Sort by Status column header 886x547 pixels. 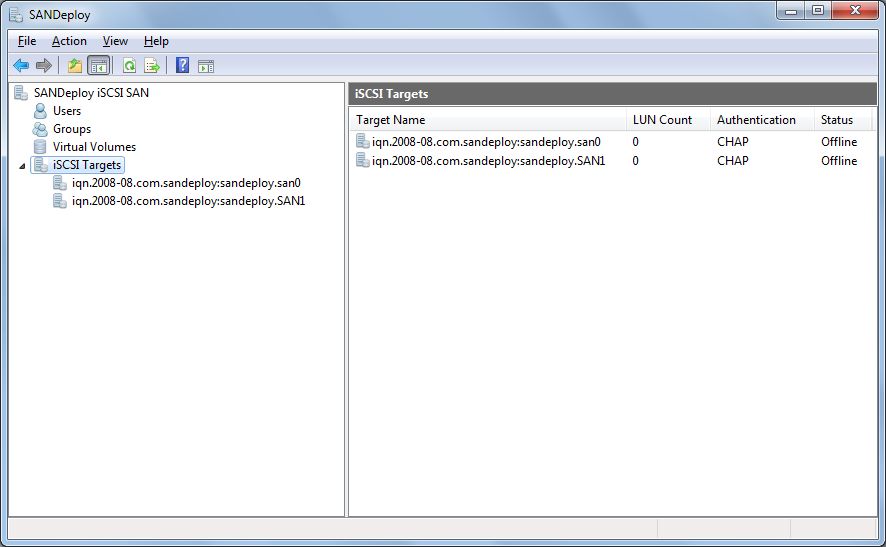coord(842,120)
